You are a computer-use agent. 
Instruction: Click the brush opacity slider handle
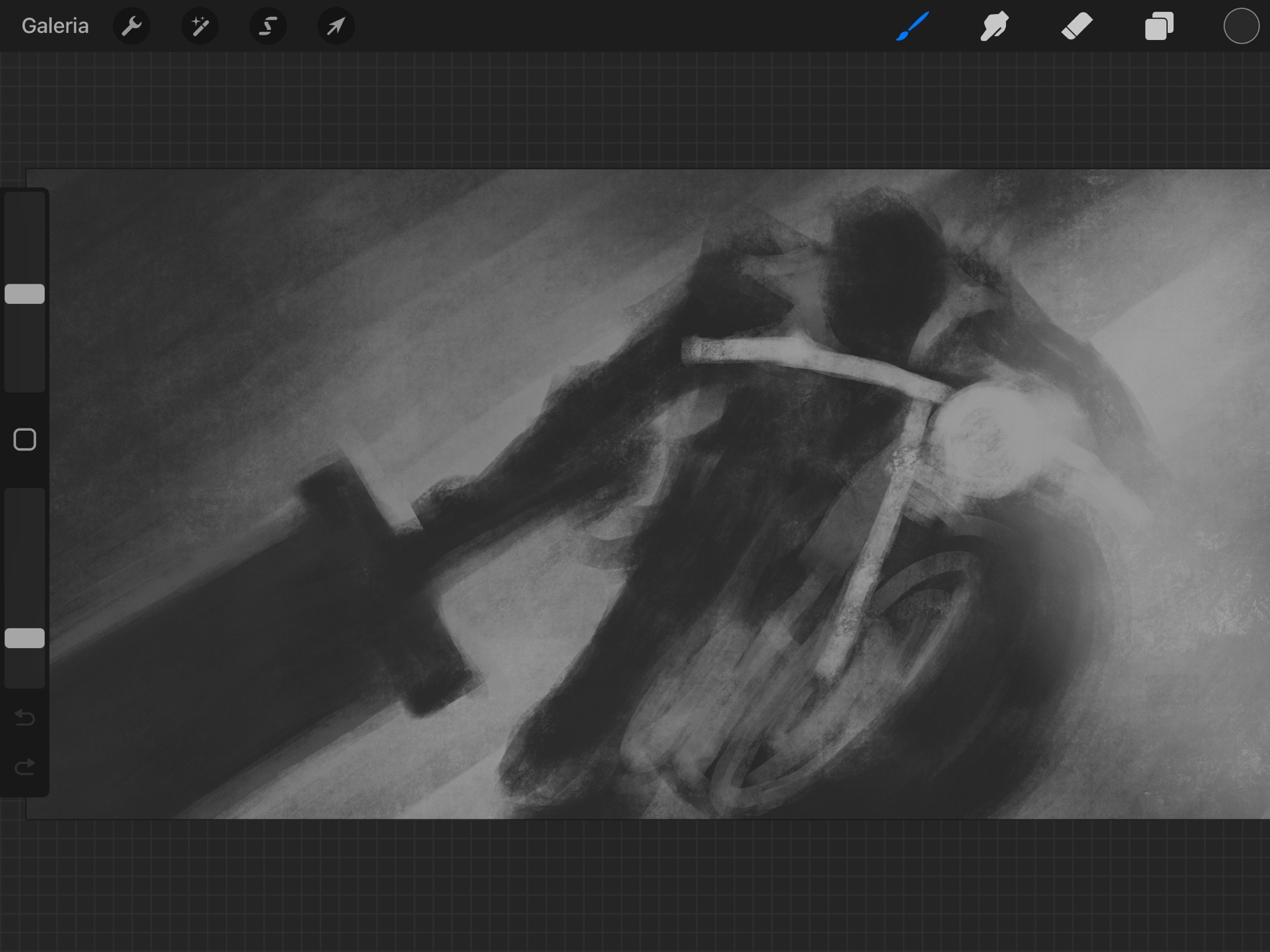click(25, 638)
